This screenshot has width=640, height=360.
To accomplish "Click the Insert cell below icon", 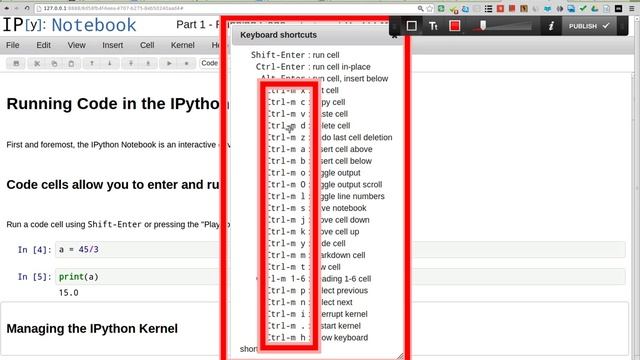I will pyautogui.click(x=148, y=63).
